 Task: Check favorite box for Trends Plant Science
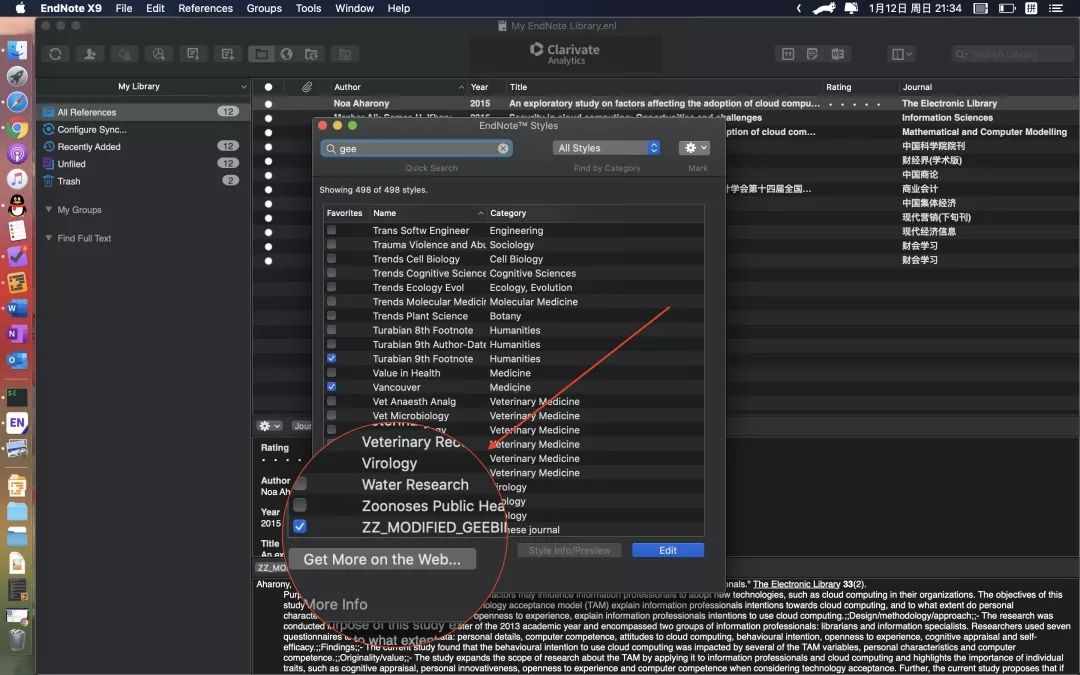(331, 315)
